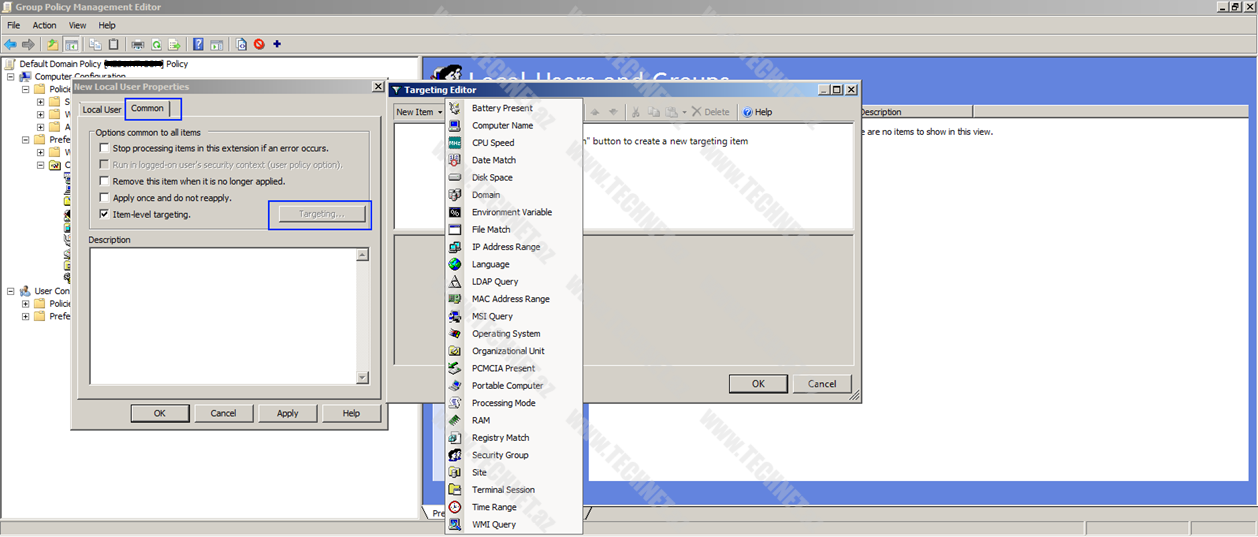This screenshot has width=1258, height=537.
Task: Check Remove this item when no longer applied
Action: pos(104,181)
